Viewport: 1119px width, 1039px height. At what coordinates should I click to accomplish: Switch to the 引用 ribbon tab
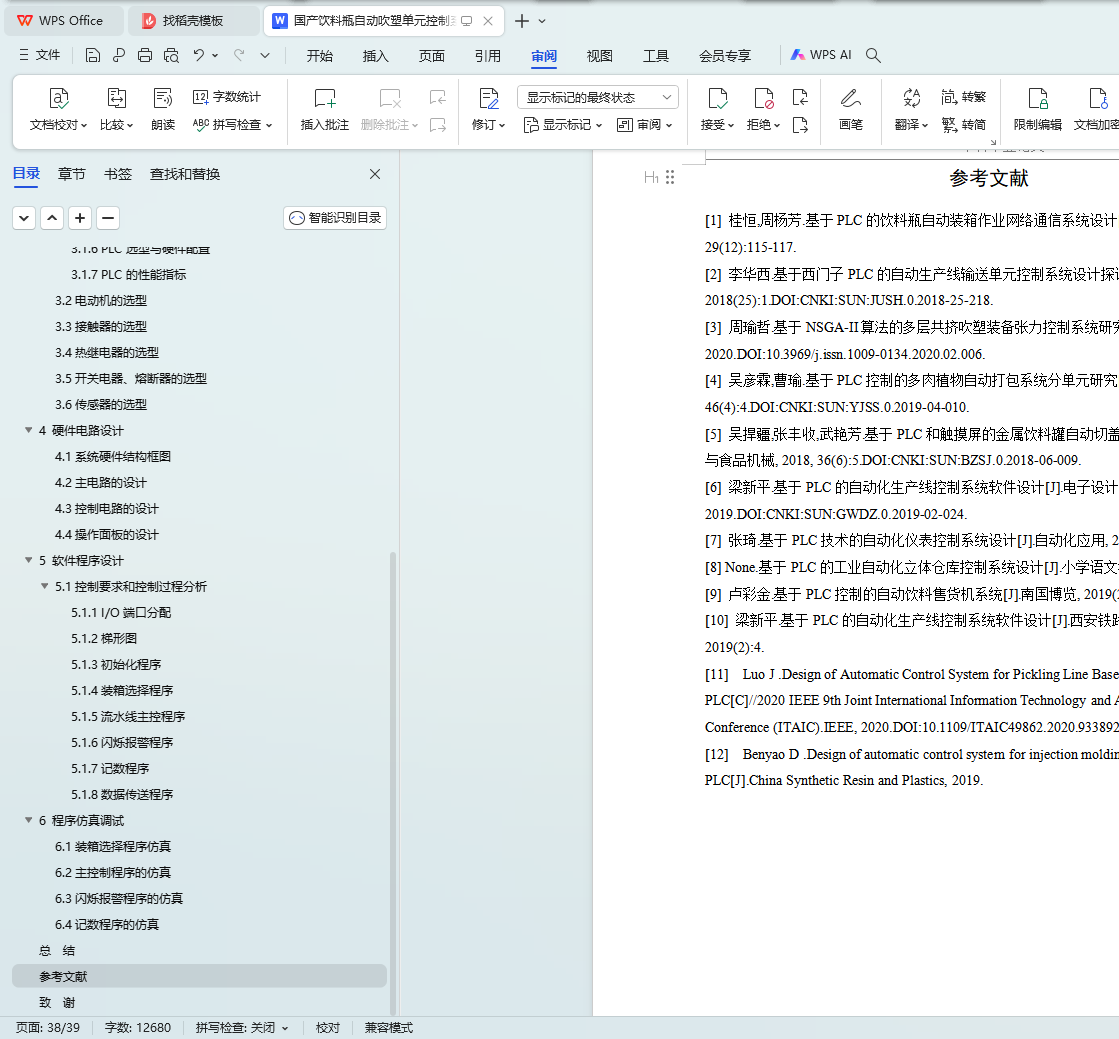pos(488,56)
